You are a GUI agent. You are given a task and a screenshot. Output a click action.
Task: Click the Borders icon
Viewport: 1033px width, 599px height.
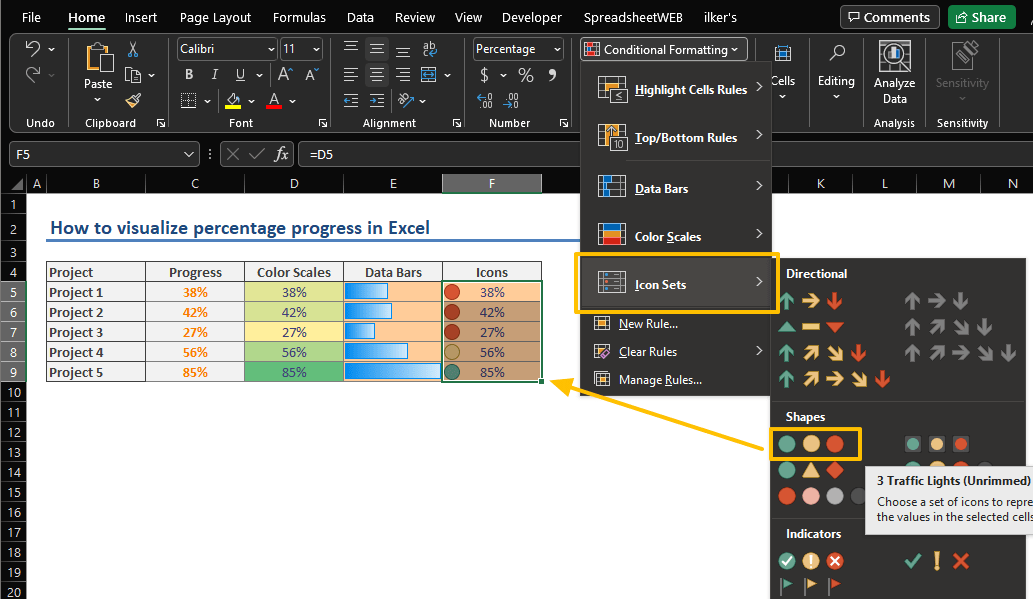point(188,101)
